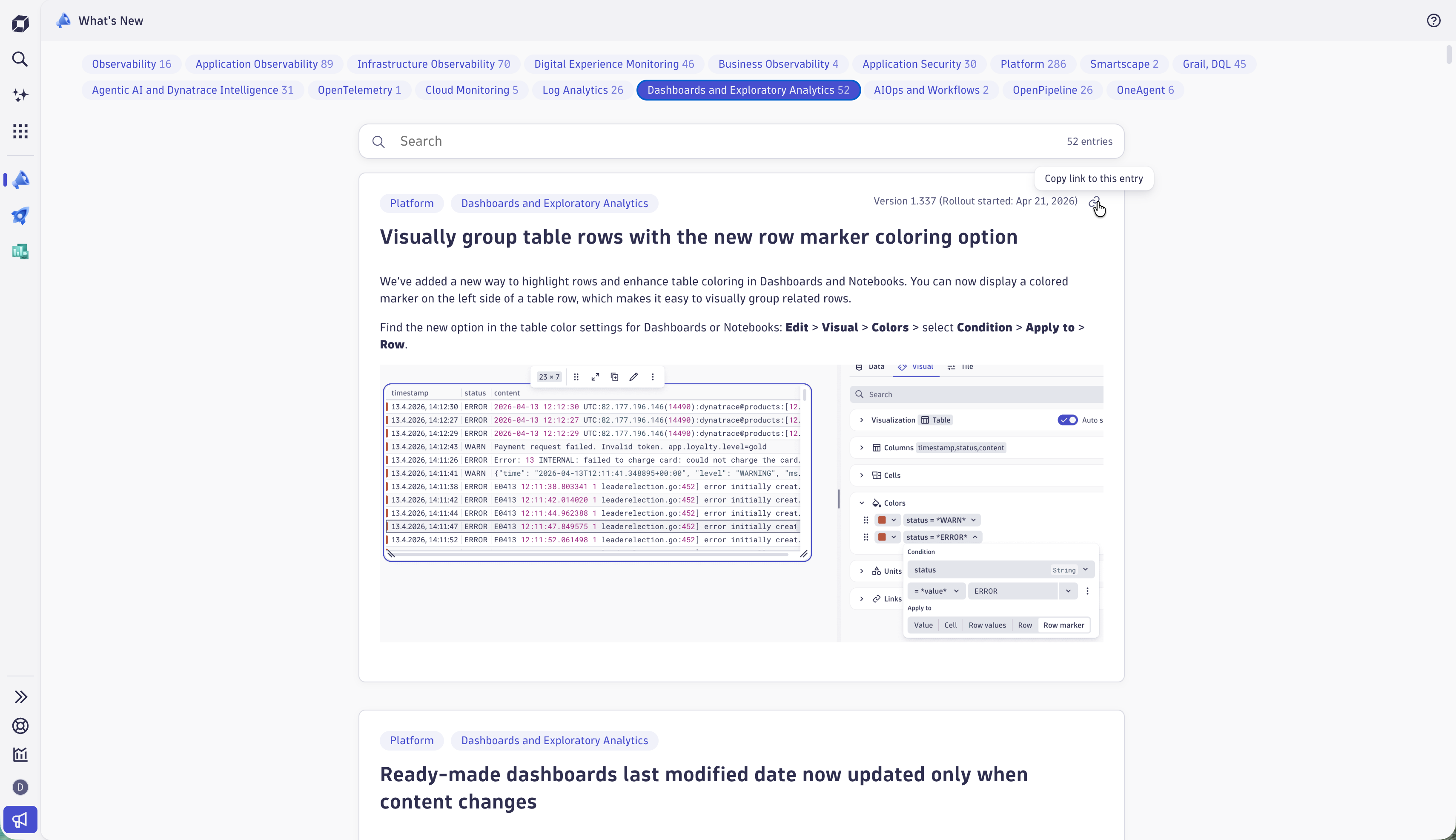Image resolution: width=1456 pixels, height=840 pixels.
Task: Click the Dynatrace cube logo in sidebar
Action: (20, 24)
